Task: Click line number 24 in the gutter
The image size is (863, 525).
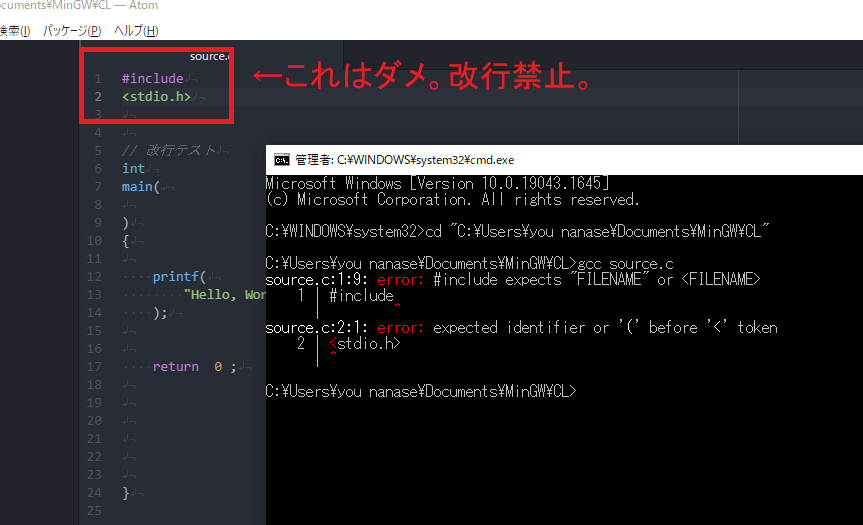Action: (94, 493)
